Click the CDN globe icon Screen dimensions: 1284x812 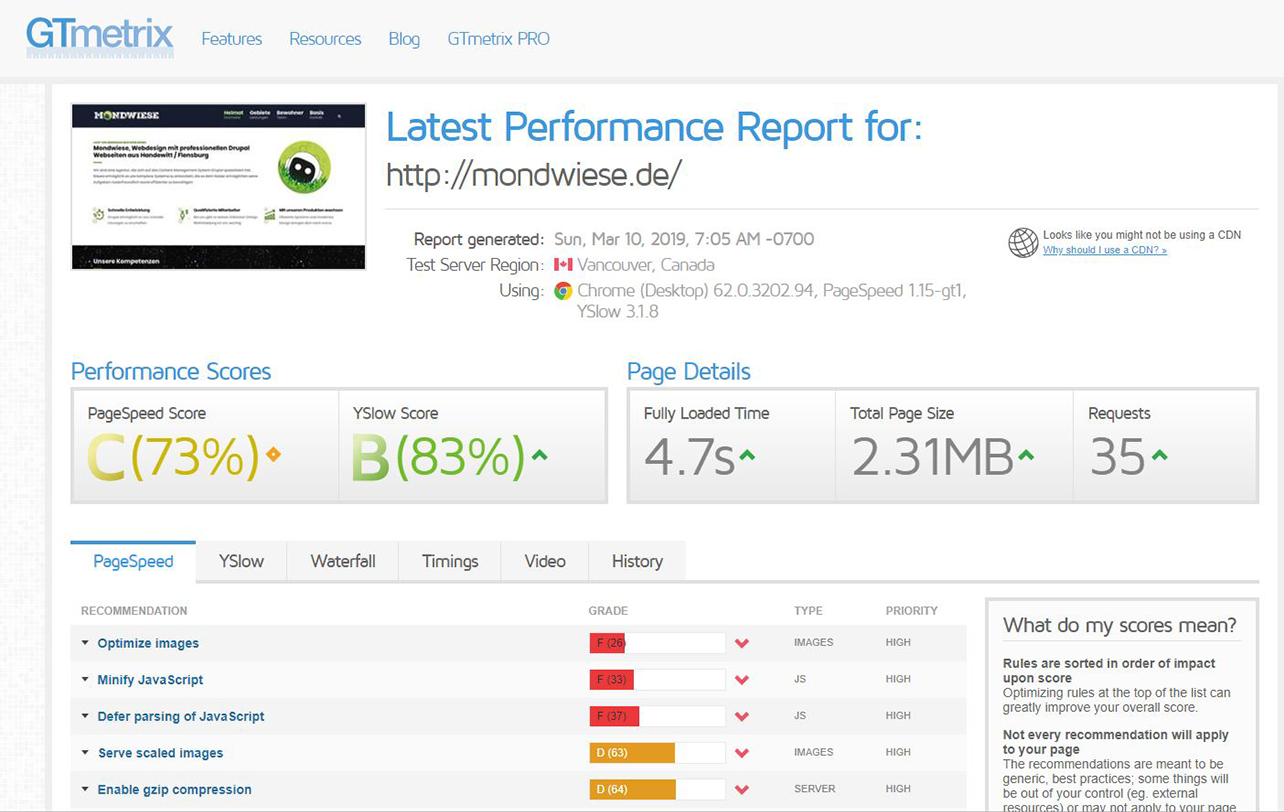(1022, 242)
